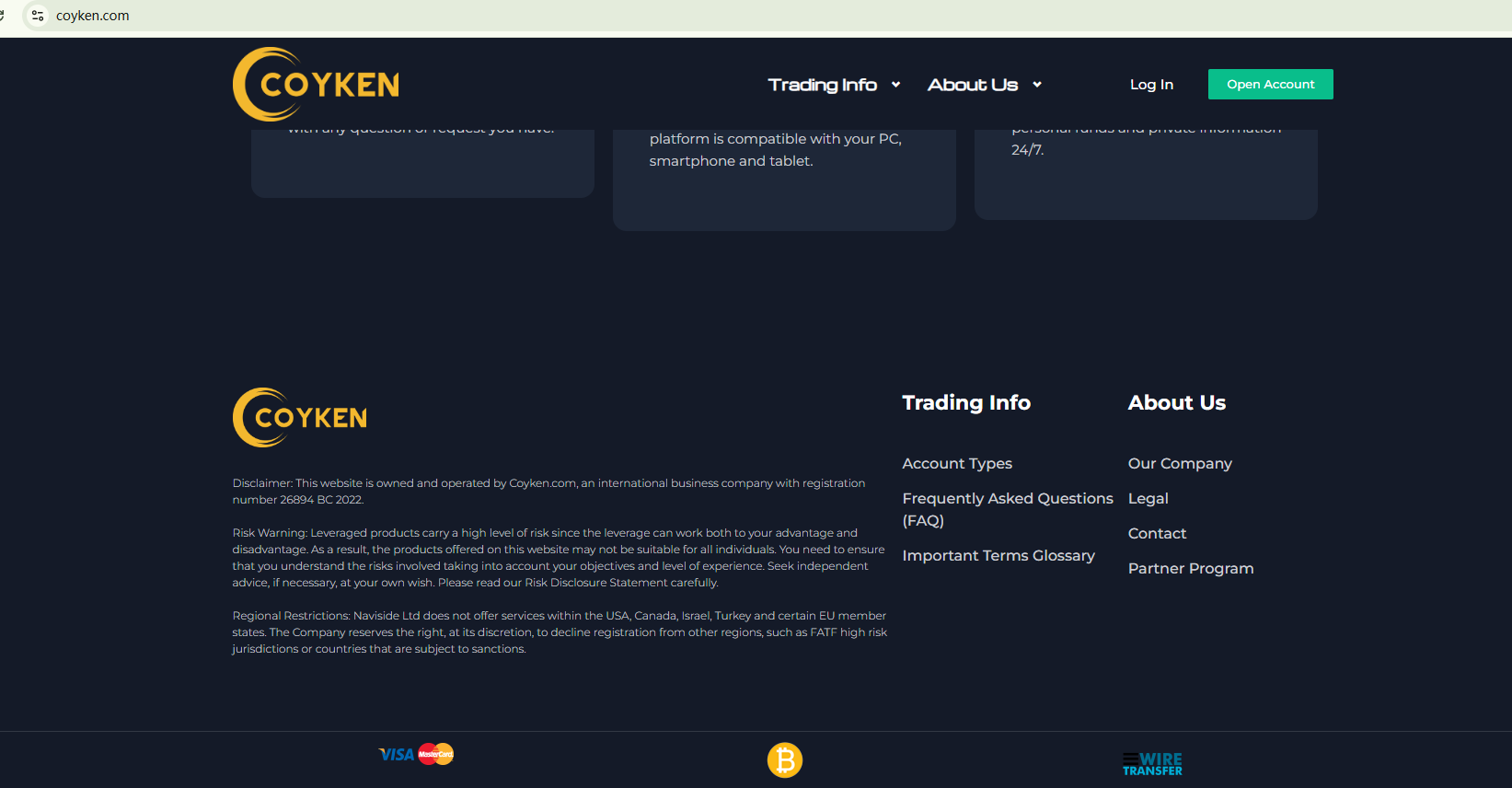Image resolution: width=1512 pixels, height=788 pixels.
Task: Click the footer About Us heading
Action: click(x=1177, y=402)
